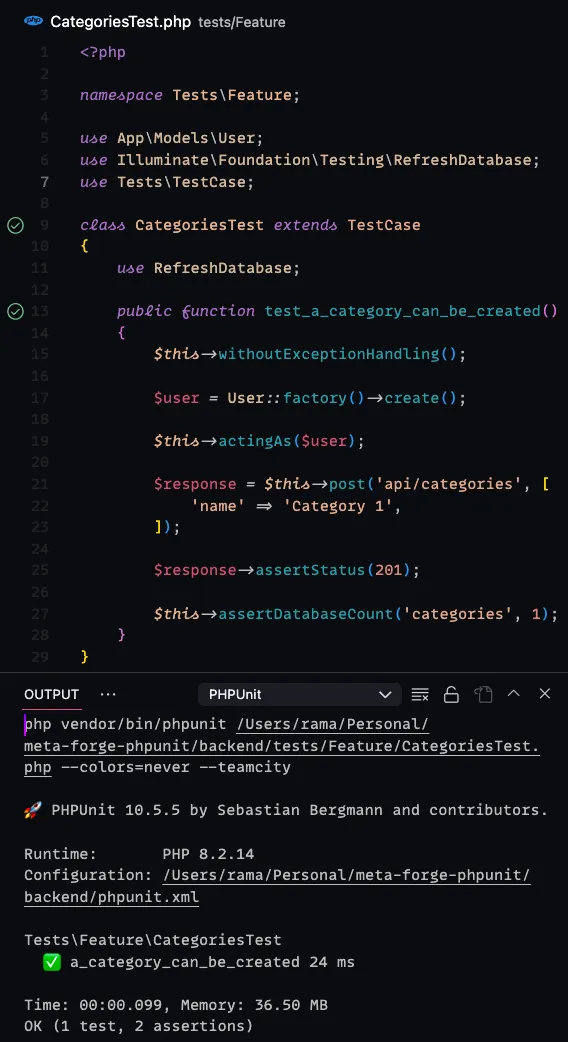Toggle the output scroll lock padlock icon
The height and width of the screenshot is (1042, 568).
(451, 694)
